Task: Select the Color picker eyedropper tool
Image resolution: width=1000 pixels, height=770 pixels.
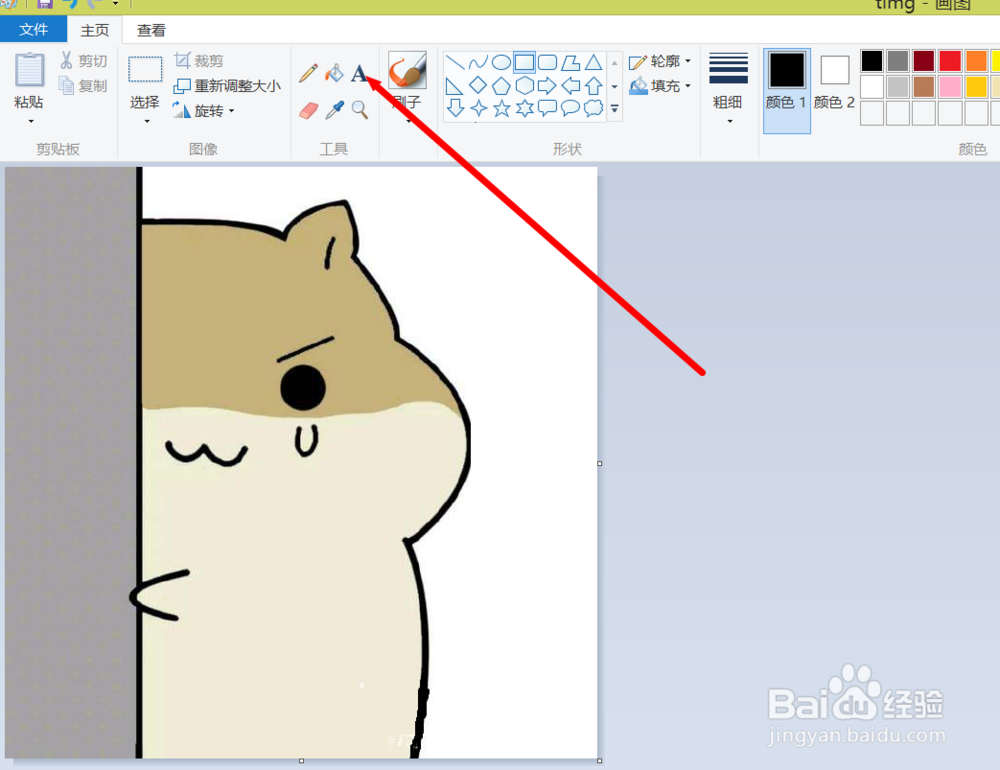Action: (334, 110)
